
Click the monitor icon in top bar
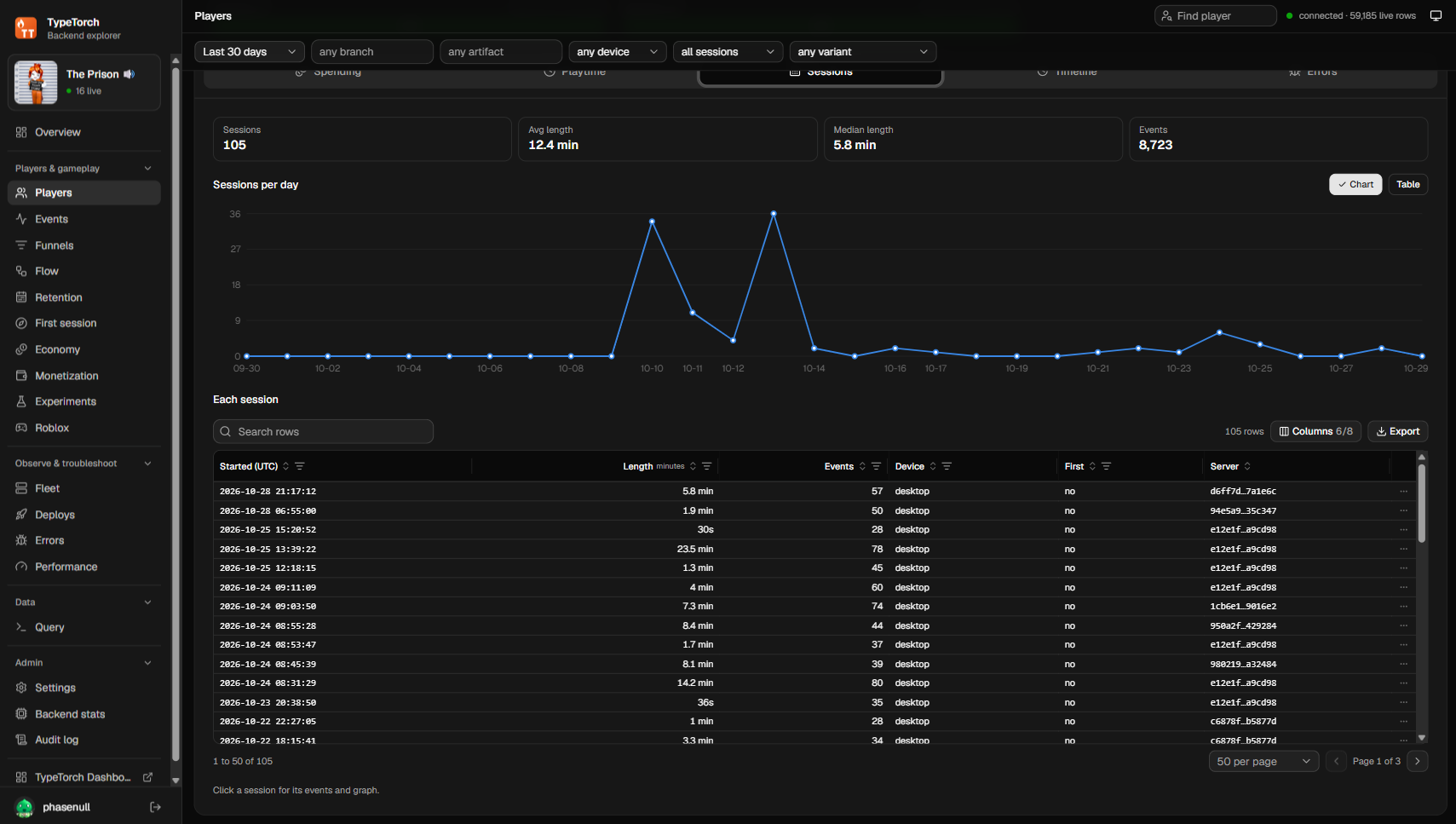tap(1436, 16)
